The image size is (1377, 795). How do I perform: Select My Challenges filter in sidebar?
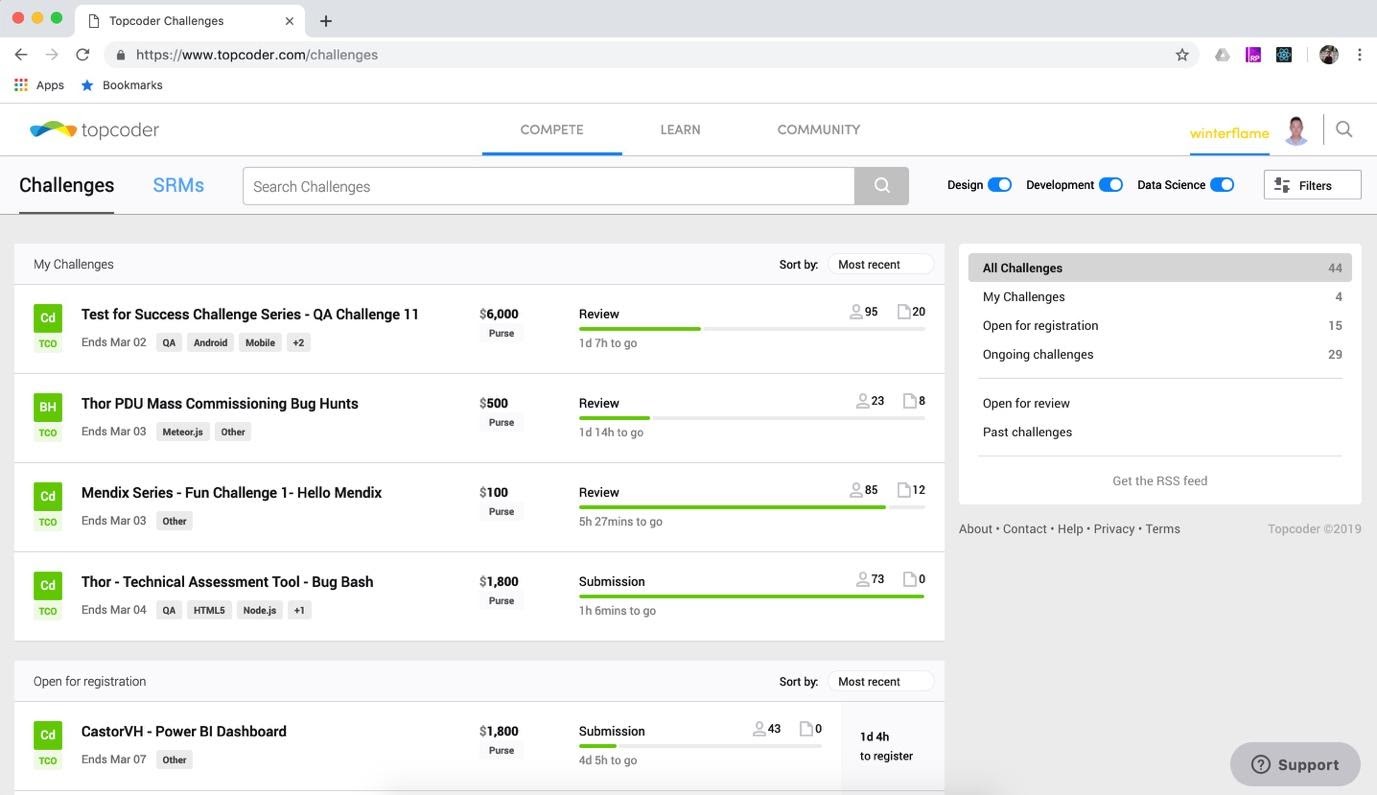click(x=1160, y=297)
